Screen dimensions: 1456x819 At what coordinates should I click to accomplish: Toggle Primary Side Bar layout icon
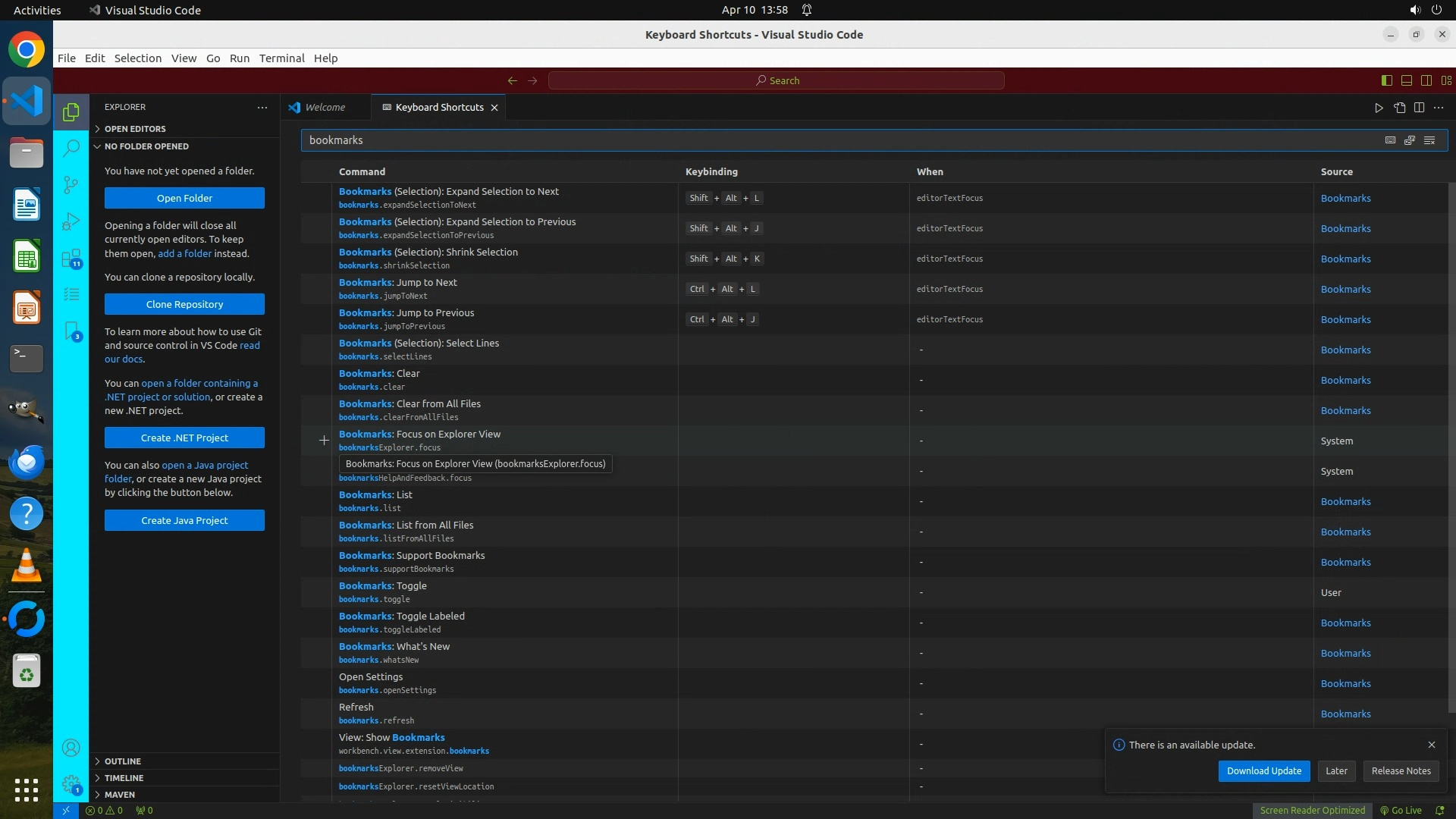click(x=1386, y=80)
